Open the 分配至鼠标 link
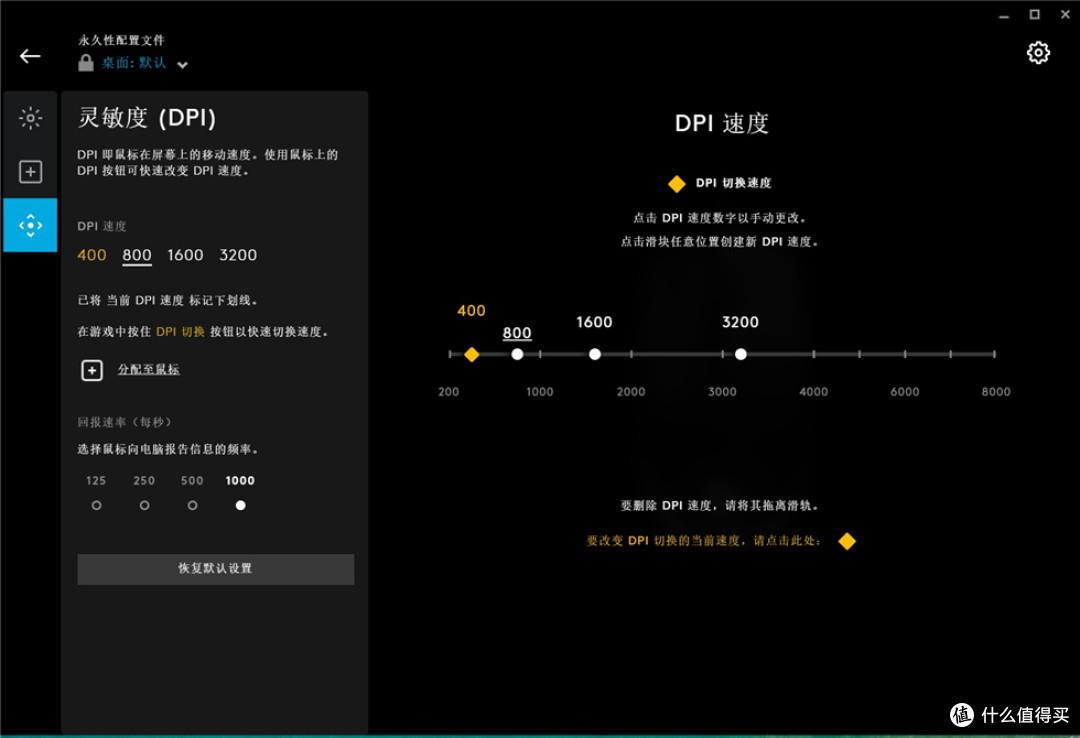1080x738 pixels. pos(148,369)
